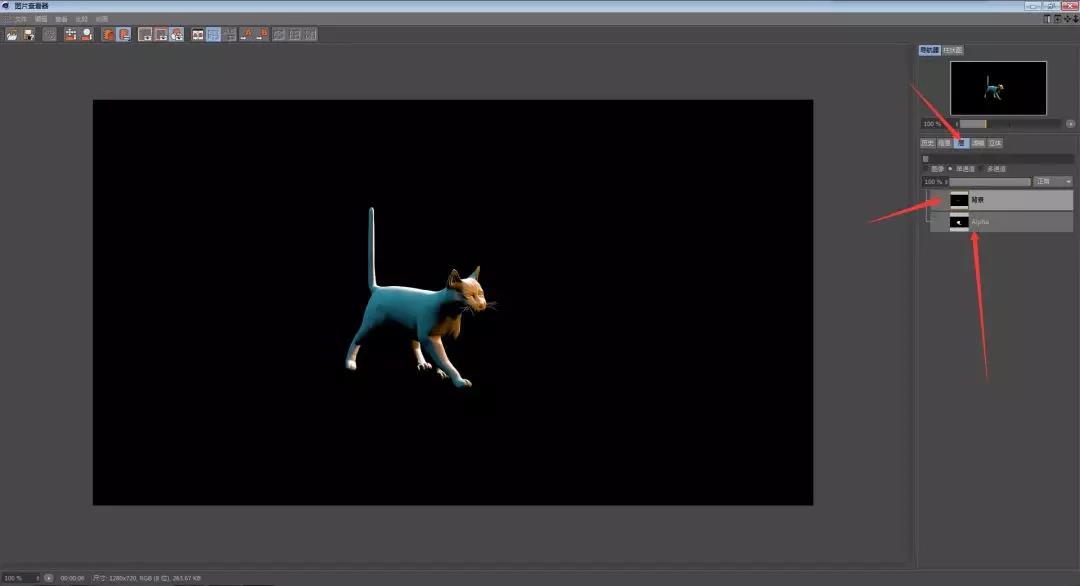Switch to the 柱状图 (Histogram) tab
This screenshot has width=1080, height=586.
952,50
